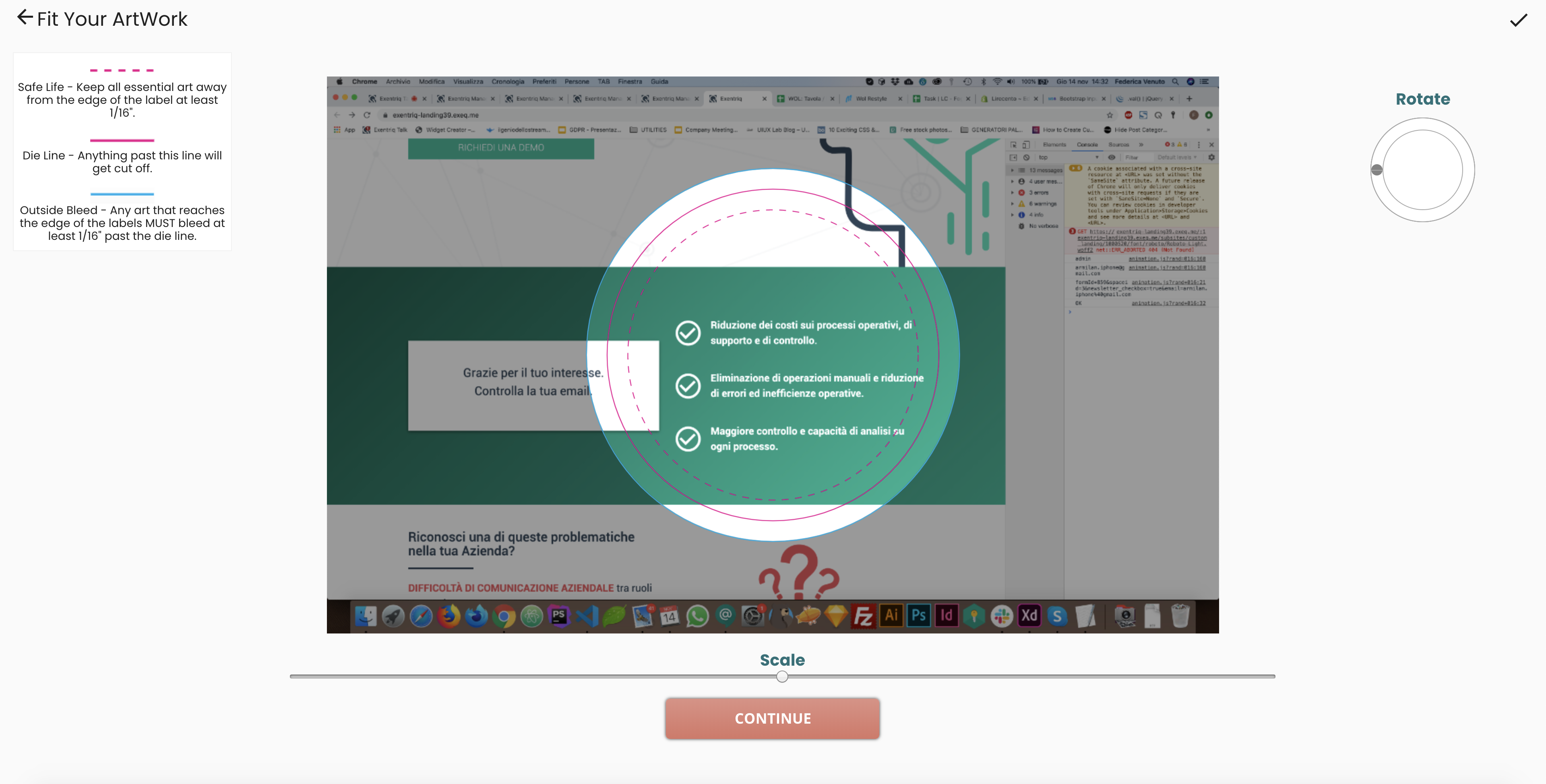
Task: Click the Adobe XD dock icon in artwork
Action: tap(1029, 615)
